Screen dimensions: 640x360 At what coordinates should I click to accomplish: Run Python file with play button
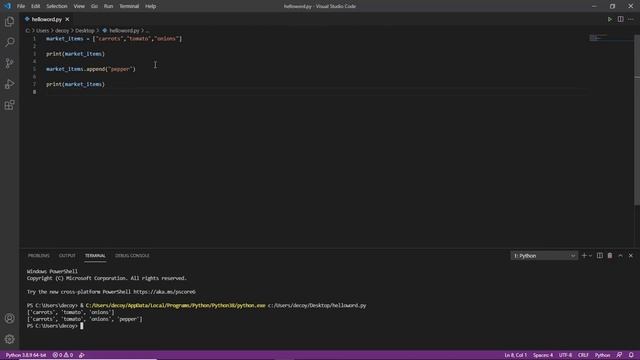click(x=610, y=19)
